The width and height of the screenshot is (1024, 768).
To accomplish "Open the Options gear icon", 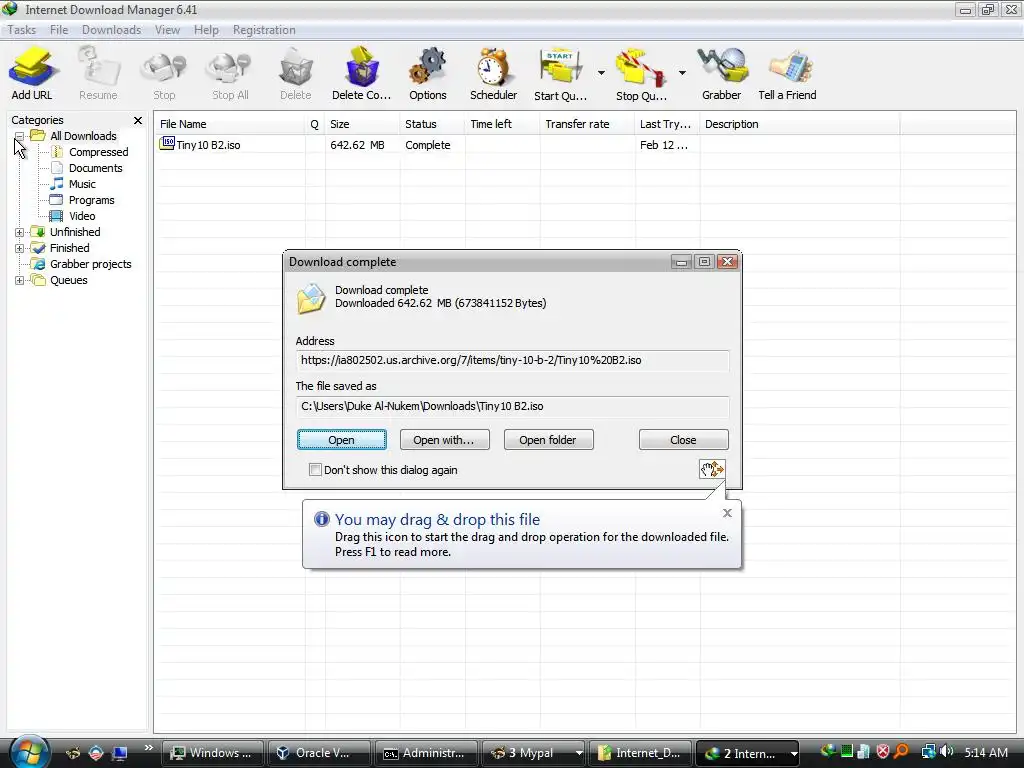I will point(428,67).
